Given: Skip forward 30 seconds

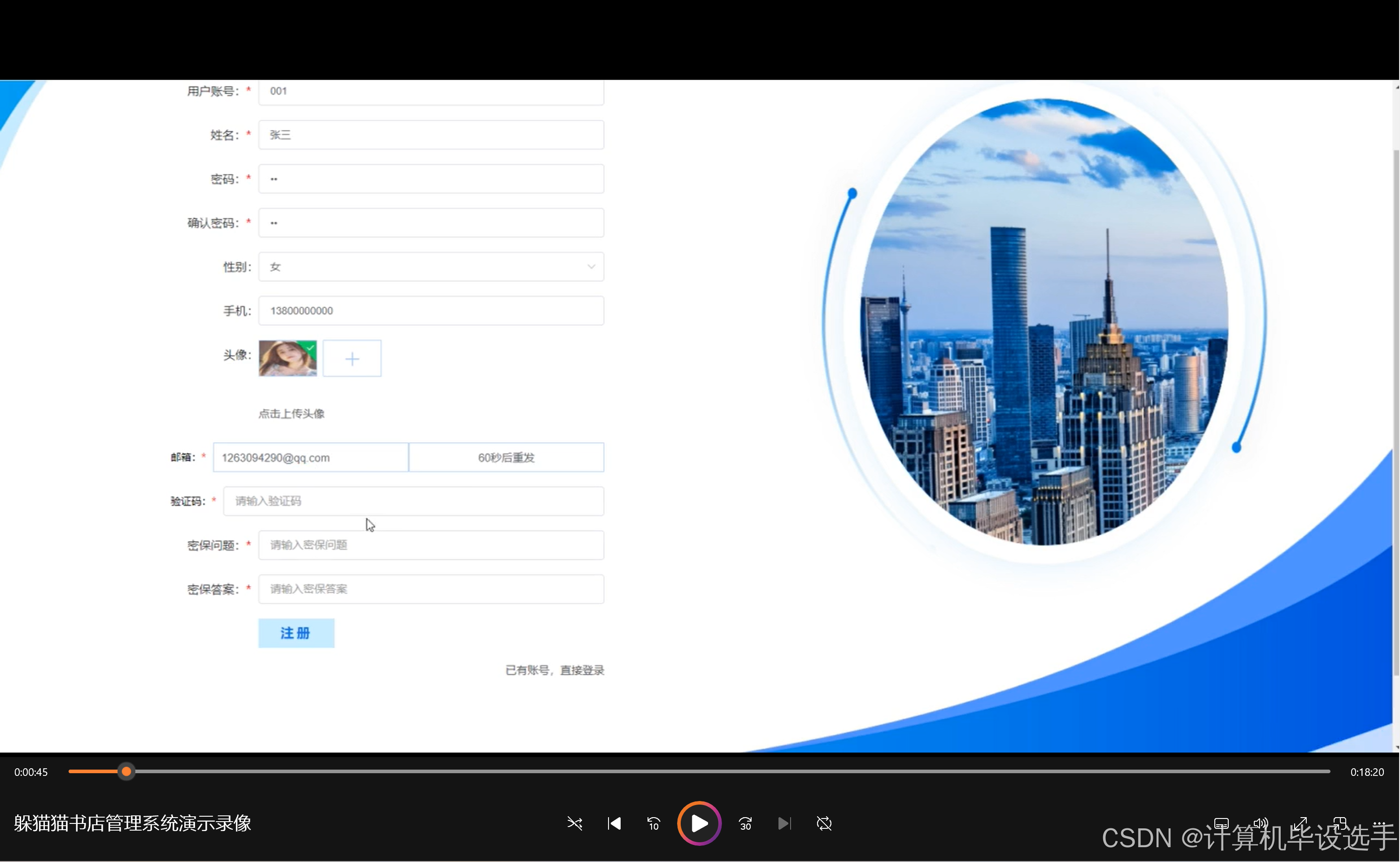Looking at the screenshot, I should (745, 823).
